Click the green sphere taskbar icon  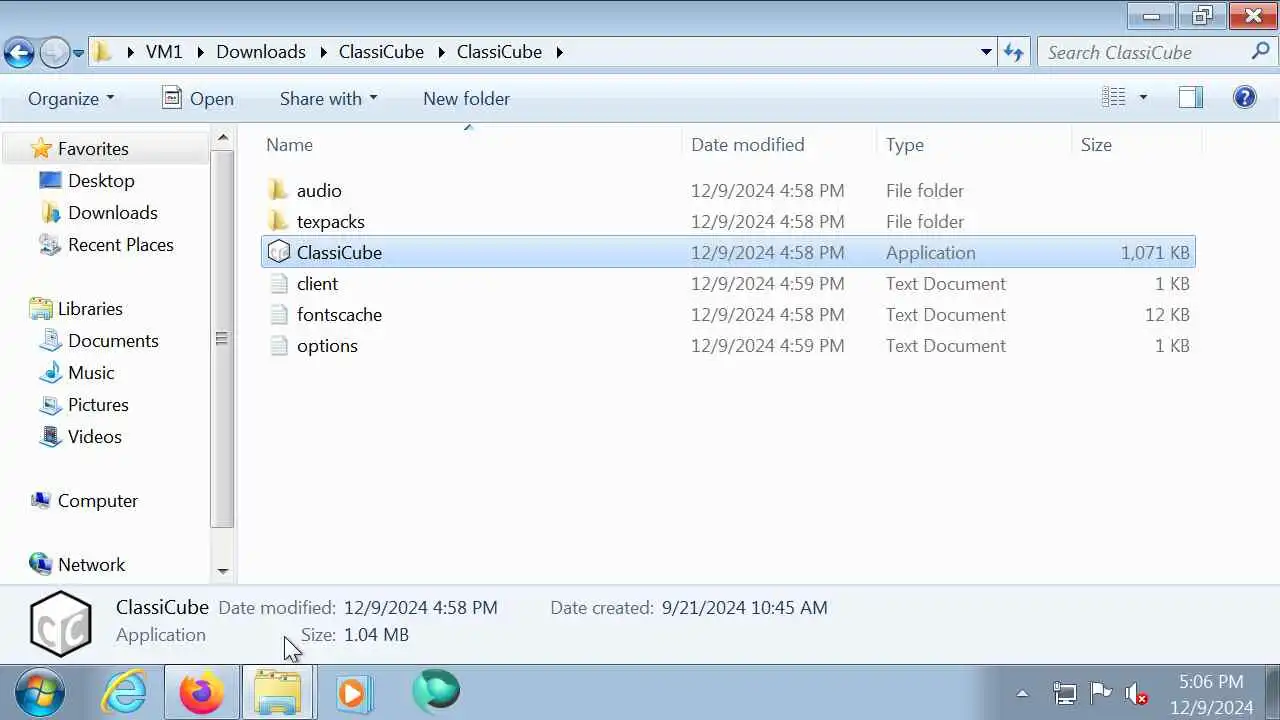point(436,692)
